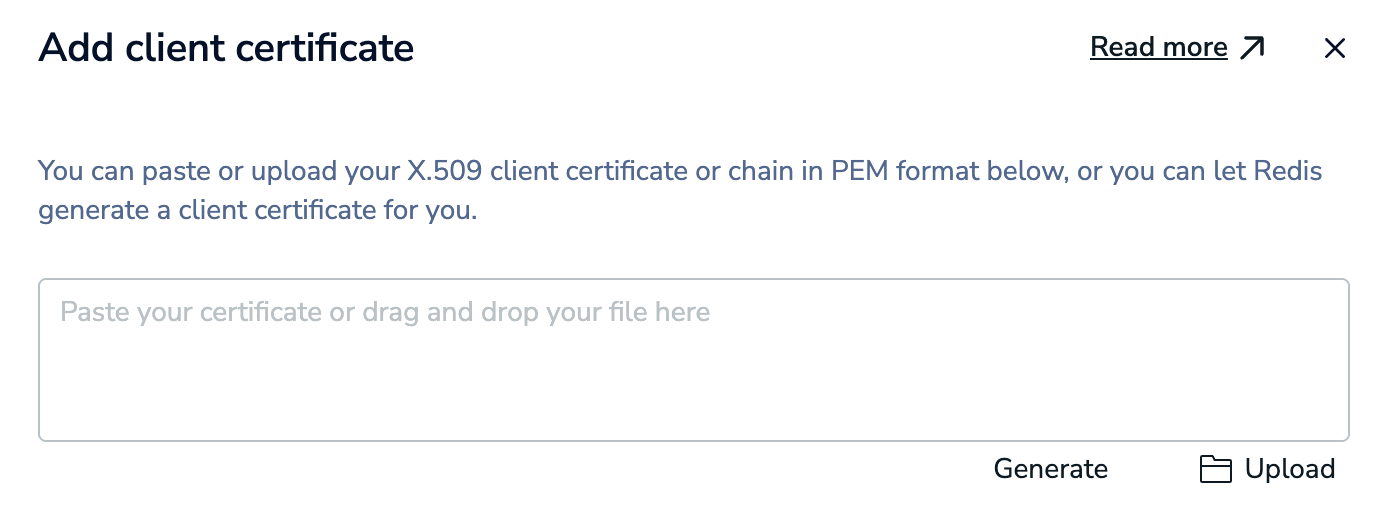The height and width of the screenshot is (510, 1390).
Task: Click the Upload button label
Action: coord(1289,470)
